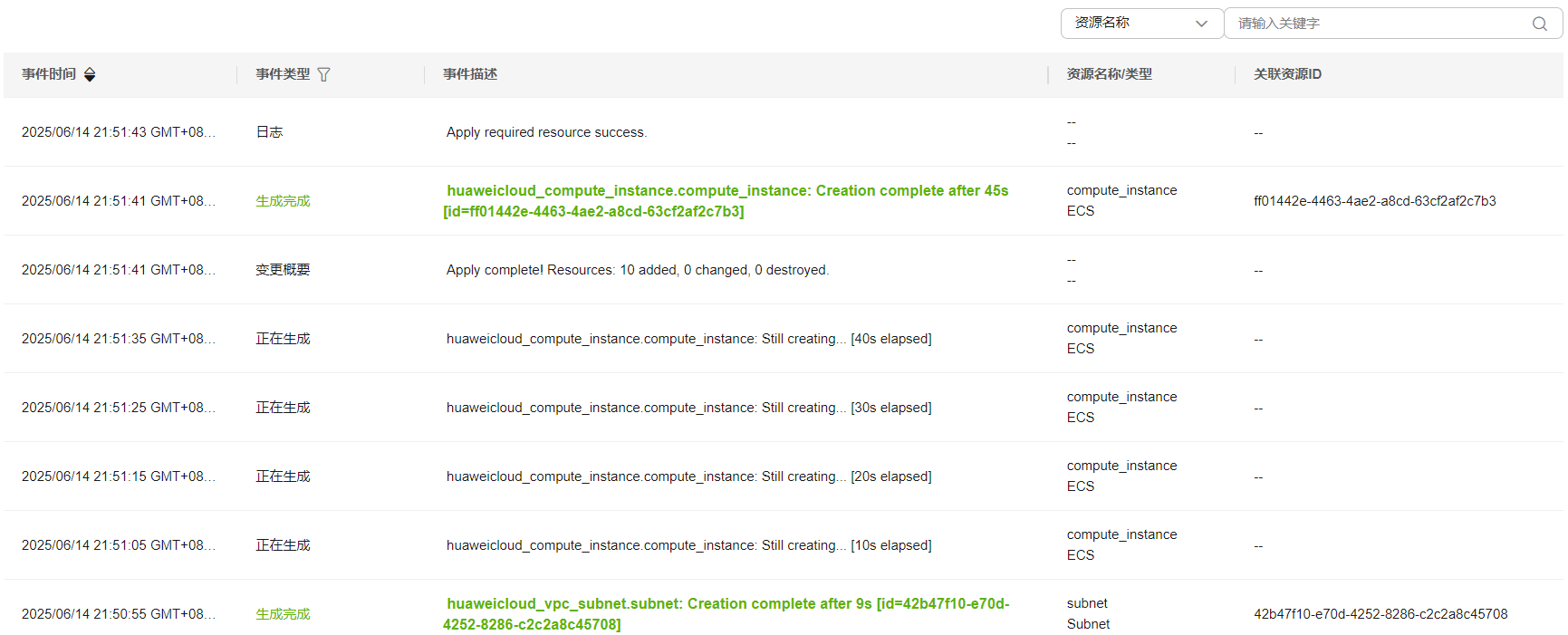Expand the 资源名称 dropdown
The width and height of the screenshot is (1568, 635).
pos(1141,24)
